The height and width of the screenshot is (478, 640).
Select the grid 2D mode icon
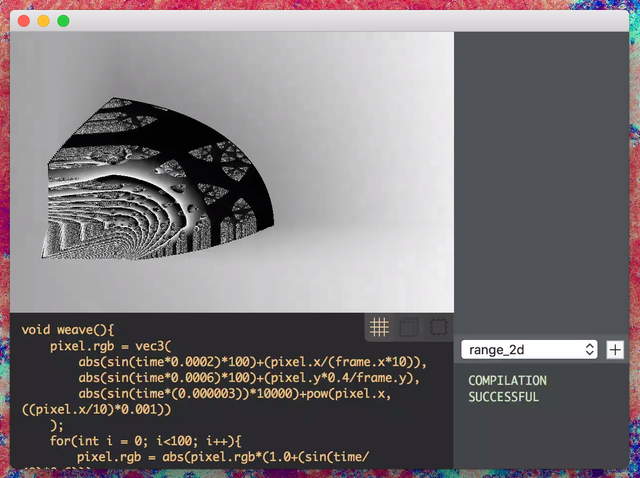coord(379,327)
